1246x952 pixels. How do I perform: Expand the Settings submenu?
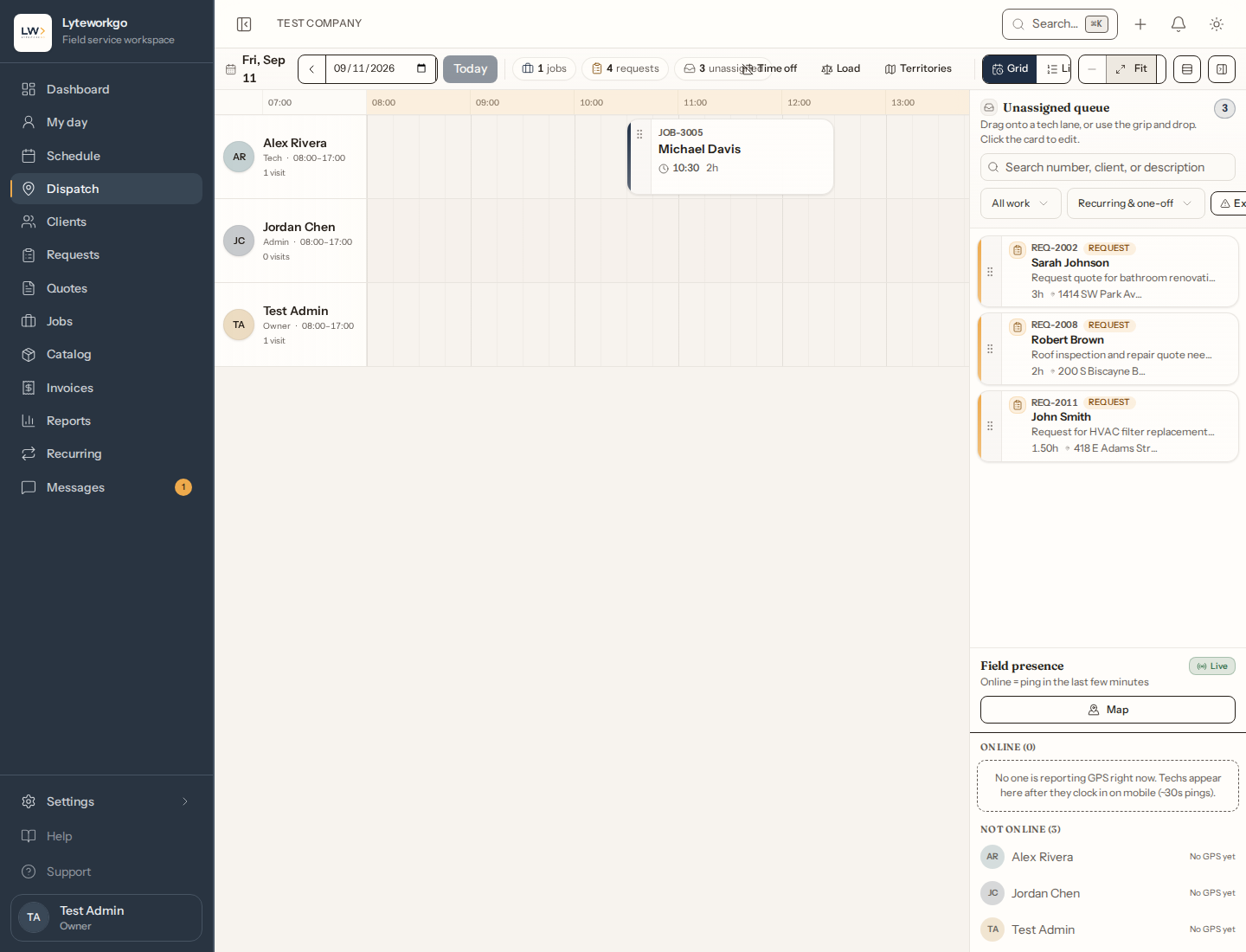(106, 801)
